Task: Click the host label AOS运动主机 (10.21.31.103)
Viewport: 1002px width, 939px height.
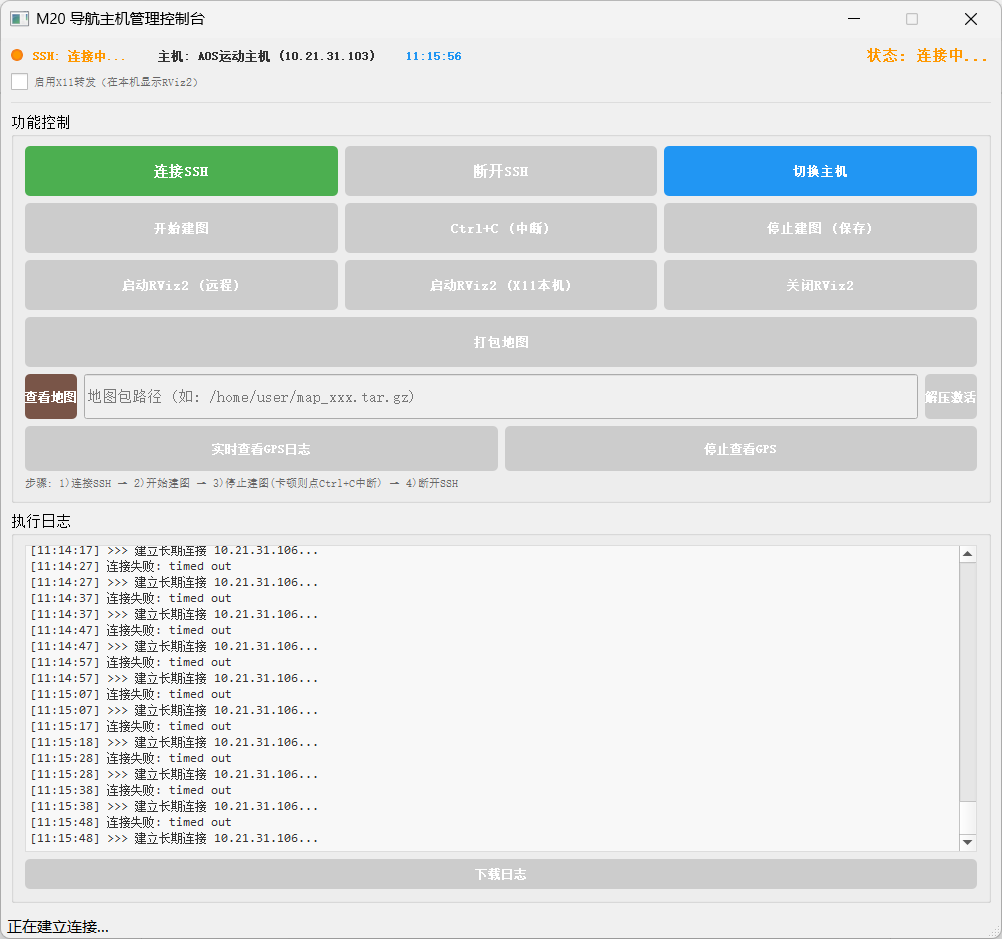Action: 266,56
